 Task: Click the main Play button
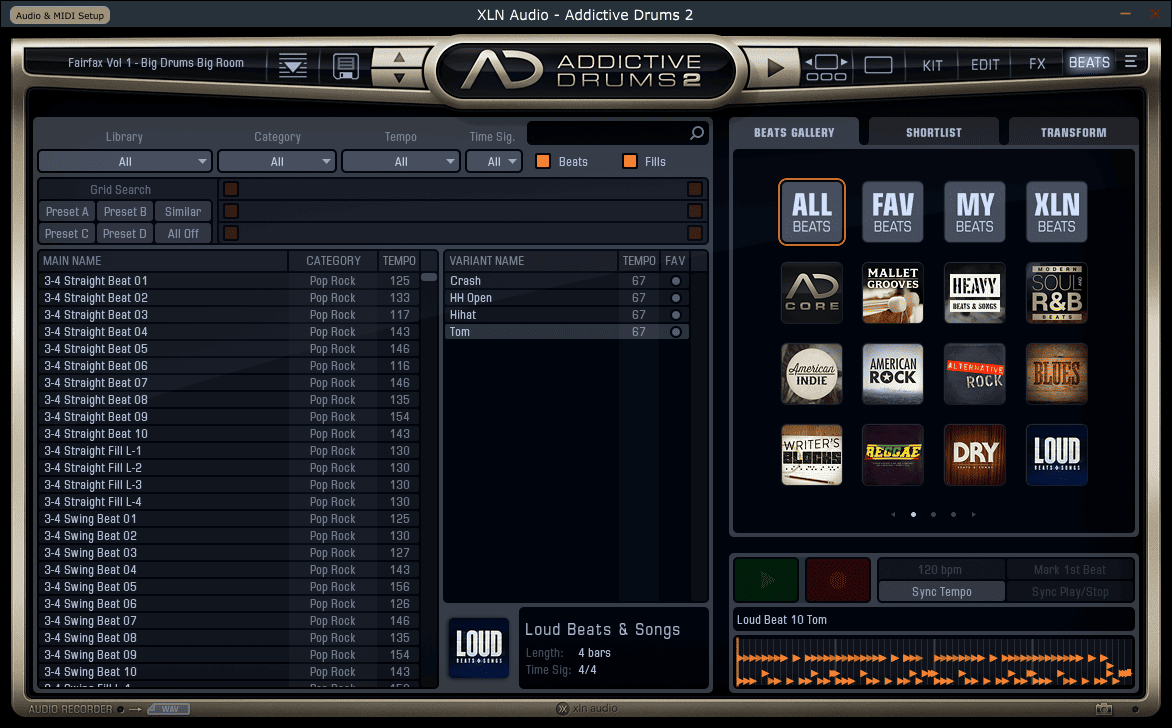pos(775,67)
